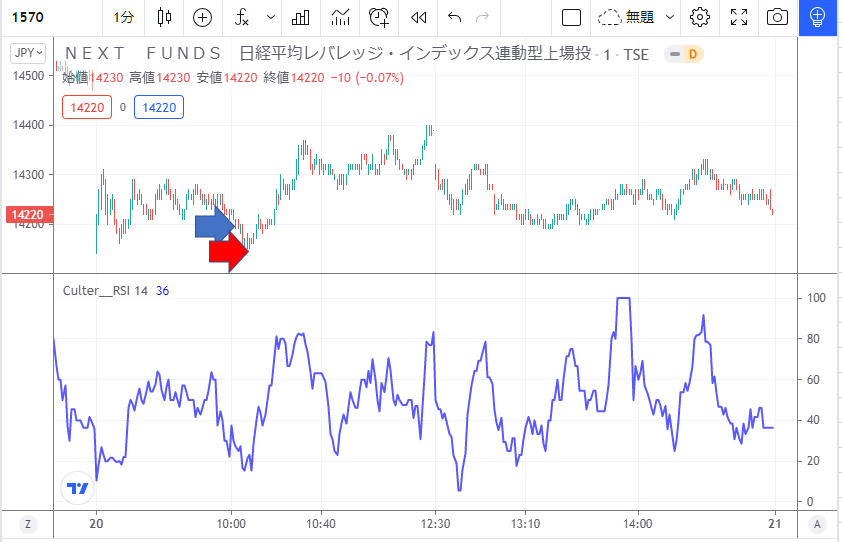
Task: Click the 14:00 time axis label
Action: [x=638, y=524]
